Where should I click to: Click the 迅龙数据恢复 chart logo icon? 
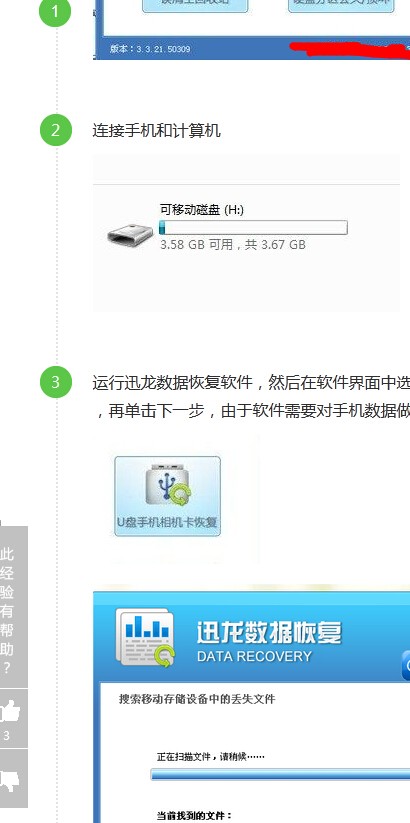point(145,637)
